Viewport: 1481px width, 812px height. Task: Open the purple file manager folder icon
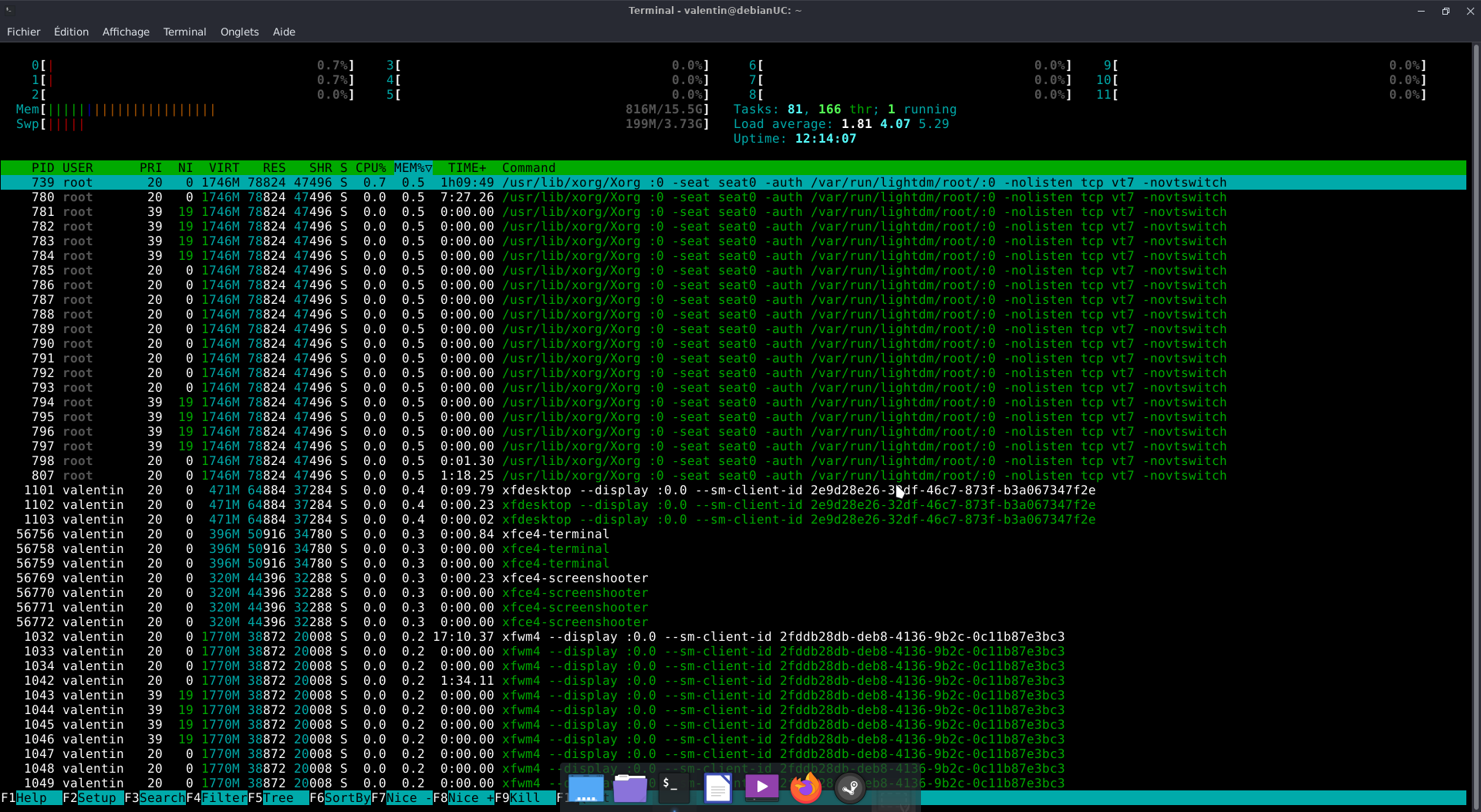point(629,787)
